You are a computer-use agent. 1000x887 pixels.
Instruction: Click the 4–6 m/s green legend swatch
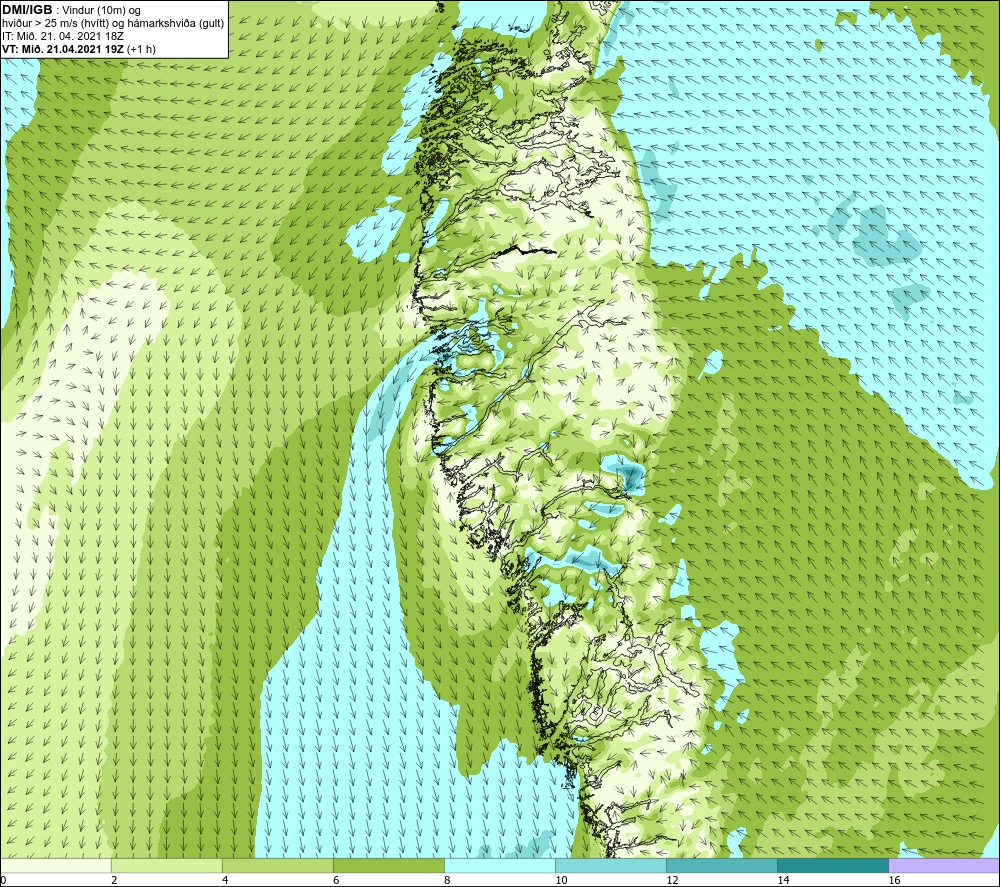[x=277, y=866]
